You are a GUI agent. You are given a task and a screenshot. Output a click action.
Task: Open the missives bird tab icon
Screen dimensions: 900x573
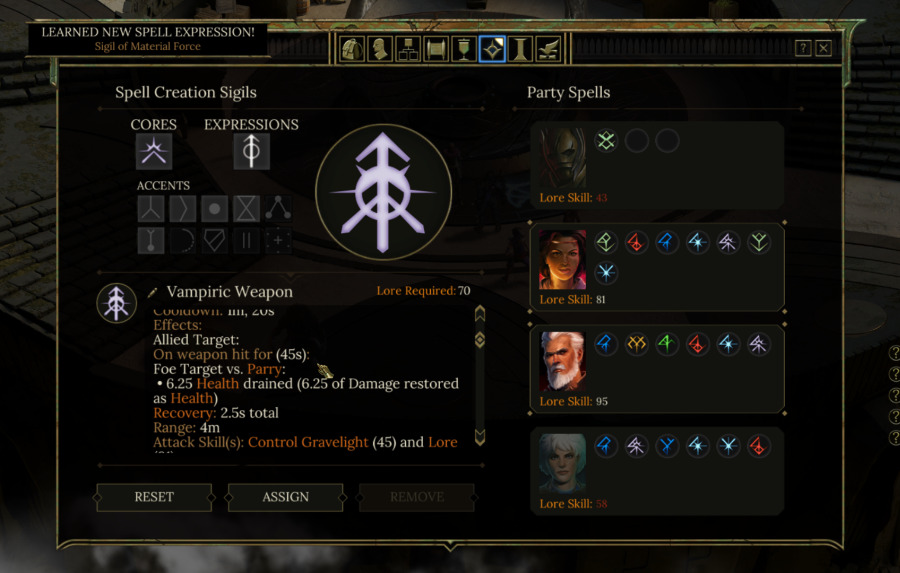(x=548, y=49)
